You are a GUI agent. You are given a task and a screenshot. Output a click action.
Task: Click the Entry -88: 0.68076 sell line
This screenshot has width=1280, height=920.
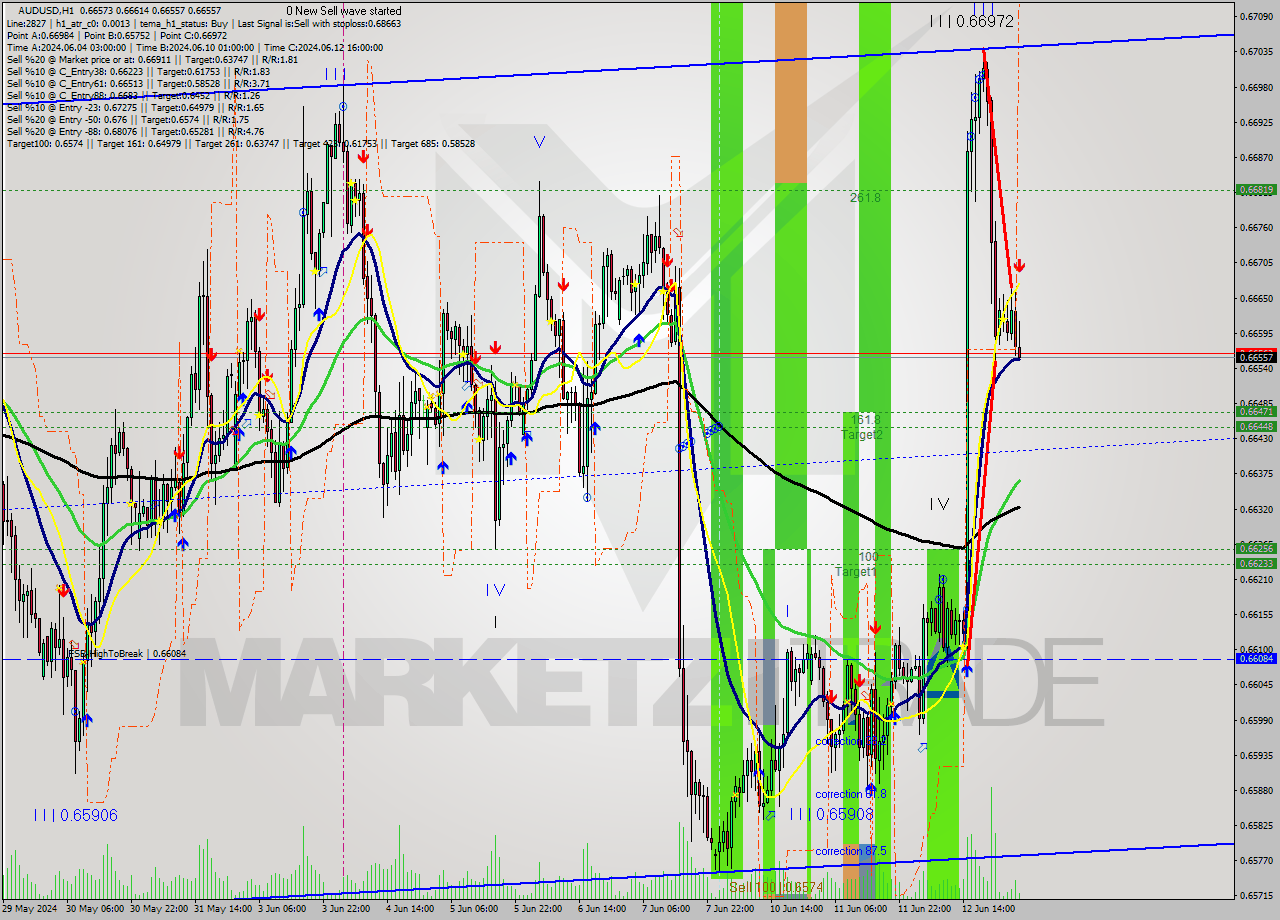click(135, 132)
